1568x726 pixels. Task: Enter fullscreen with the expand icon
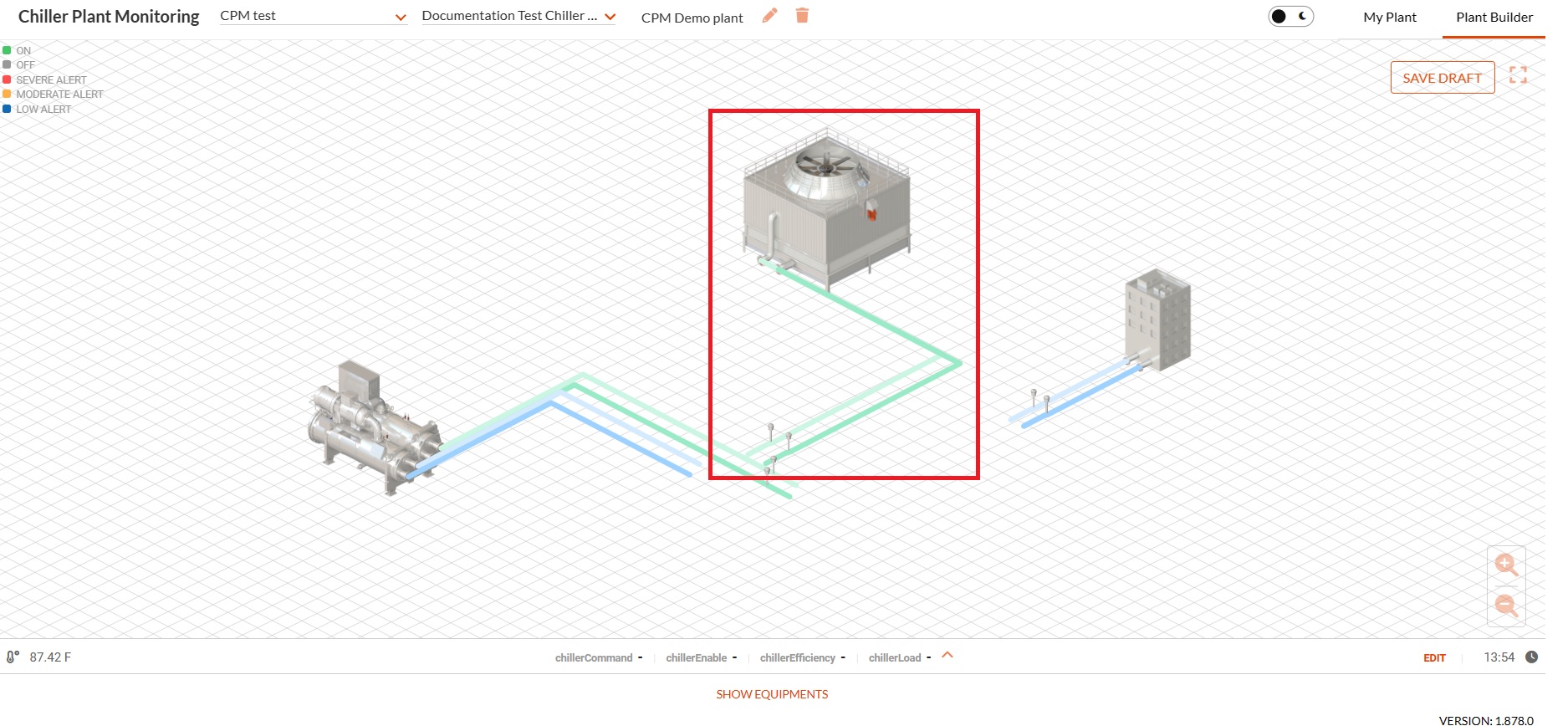[x=1518, y=75]
